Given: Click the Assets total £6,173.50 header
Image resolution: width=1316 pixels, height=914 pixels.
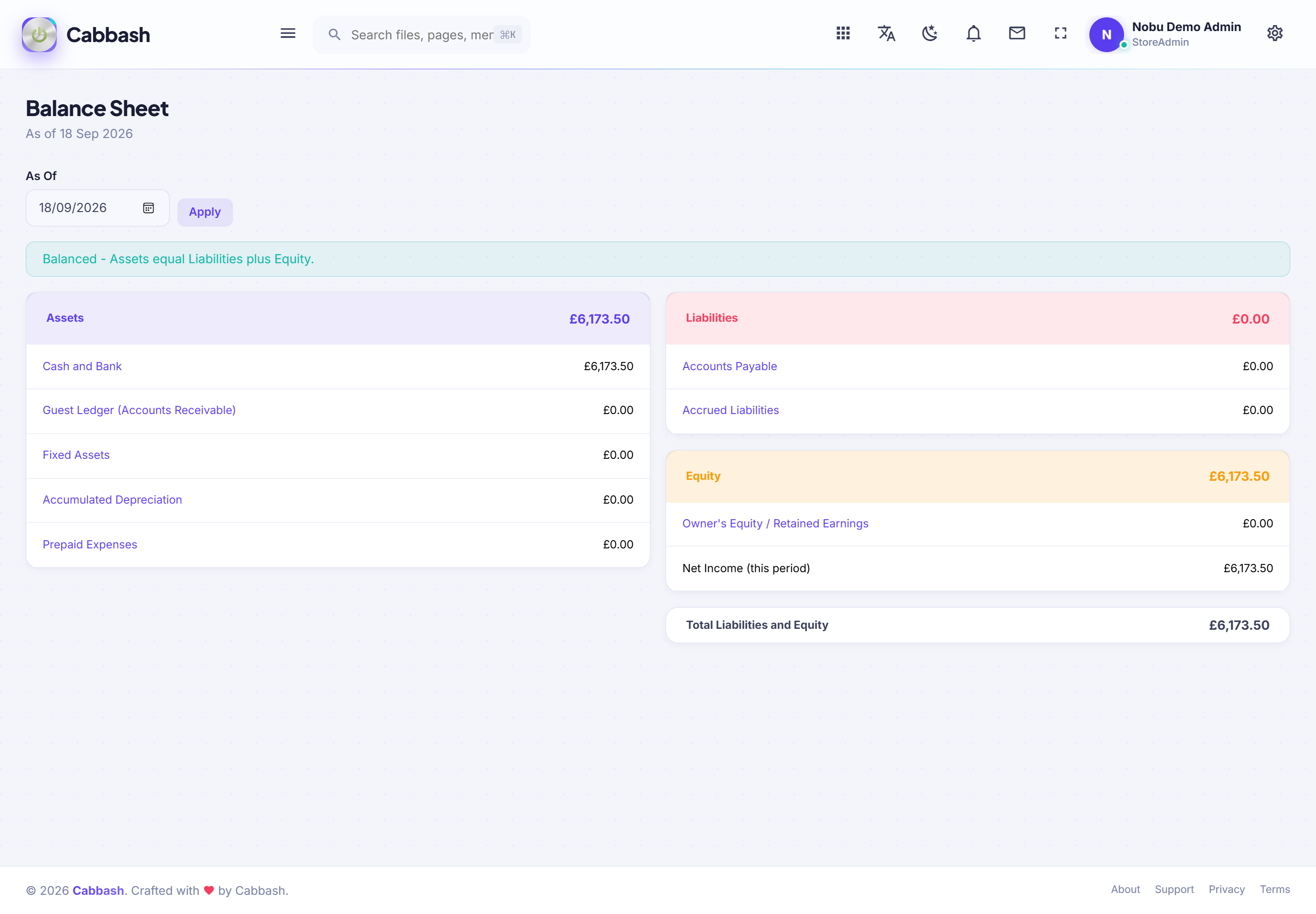Looking at the screenshot, I should (599, 319).
